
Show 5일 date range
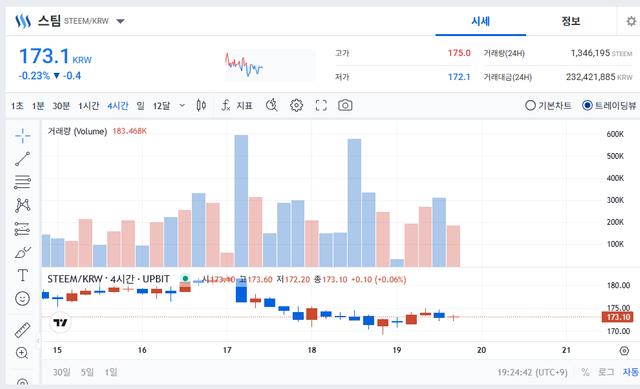coord(87,372)
